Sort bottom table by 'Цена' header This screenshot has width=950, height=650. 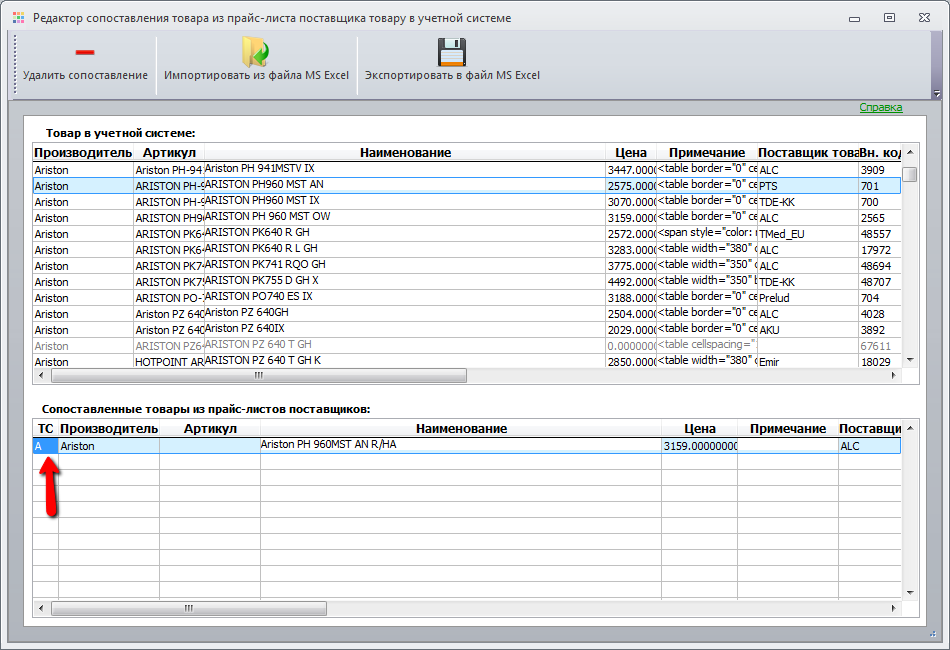coord(700,429)
